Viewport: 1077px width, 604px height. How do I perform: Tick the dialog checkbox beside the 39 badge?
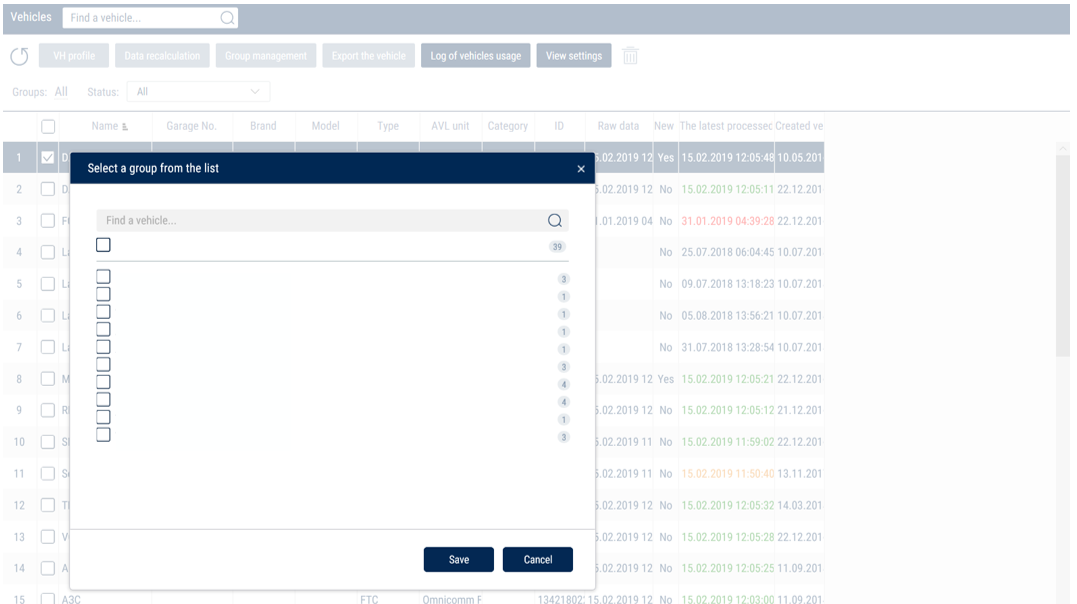(x=103, y=245)
